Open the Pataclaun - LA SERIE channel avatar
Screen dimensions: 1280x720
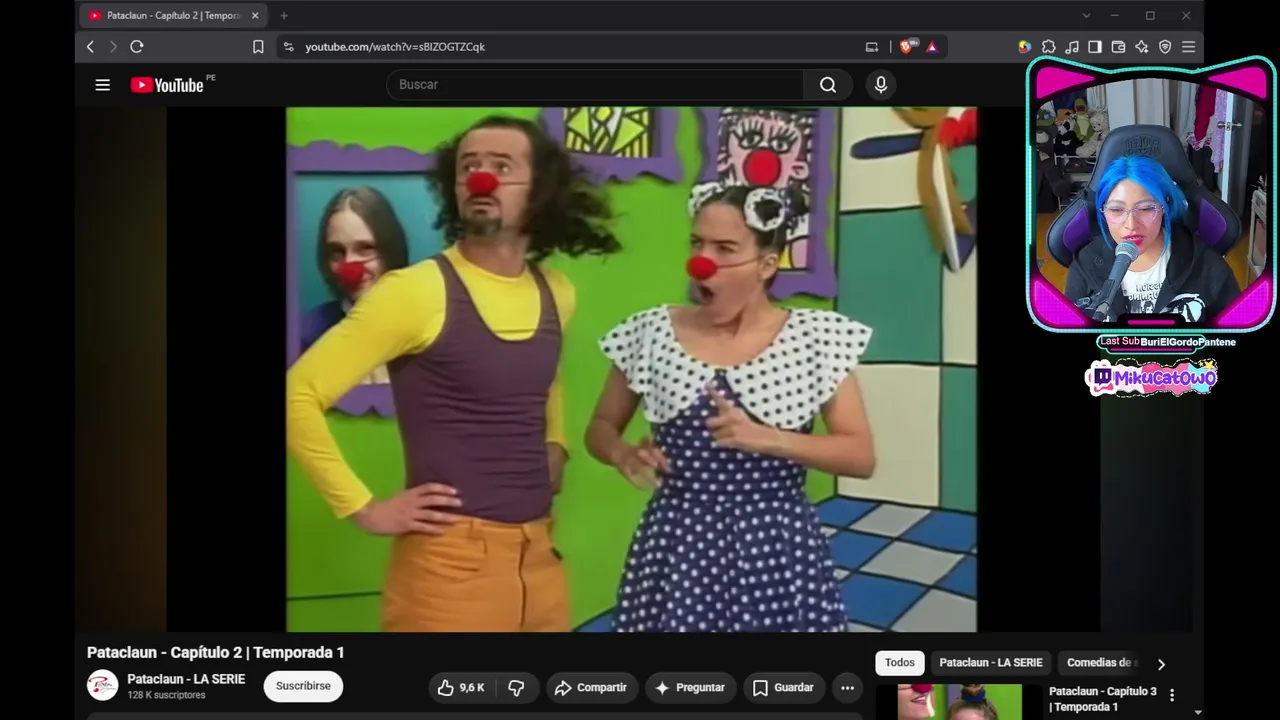[x=102, y=686]
